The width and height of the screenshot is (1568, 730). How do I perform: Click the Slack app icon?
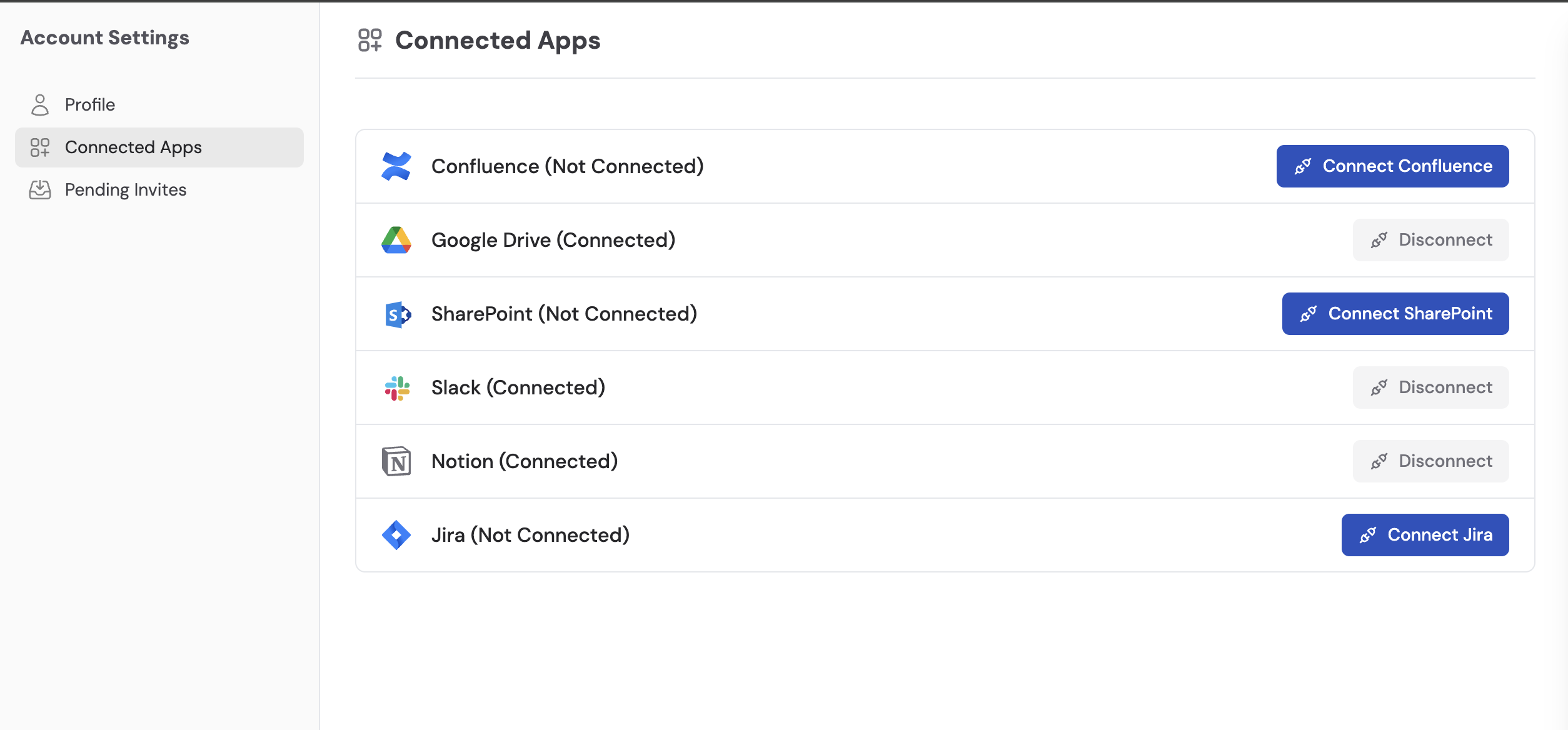396,387
